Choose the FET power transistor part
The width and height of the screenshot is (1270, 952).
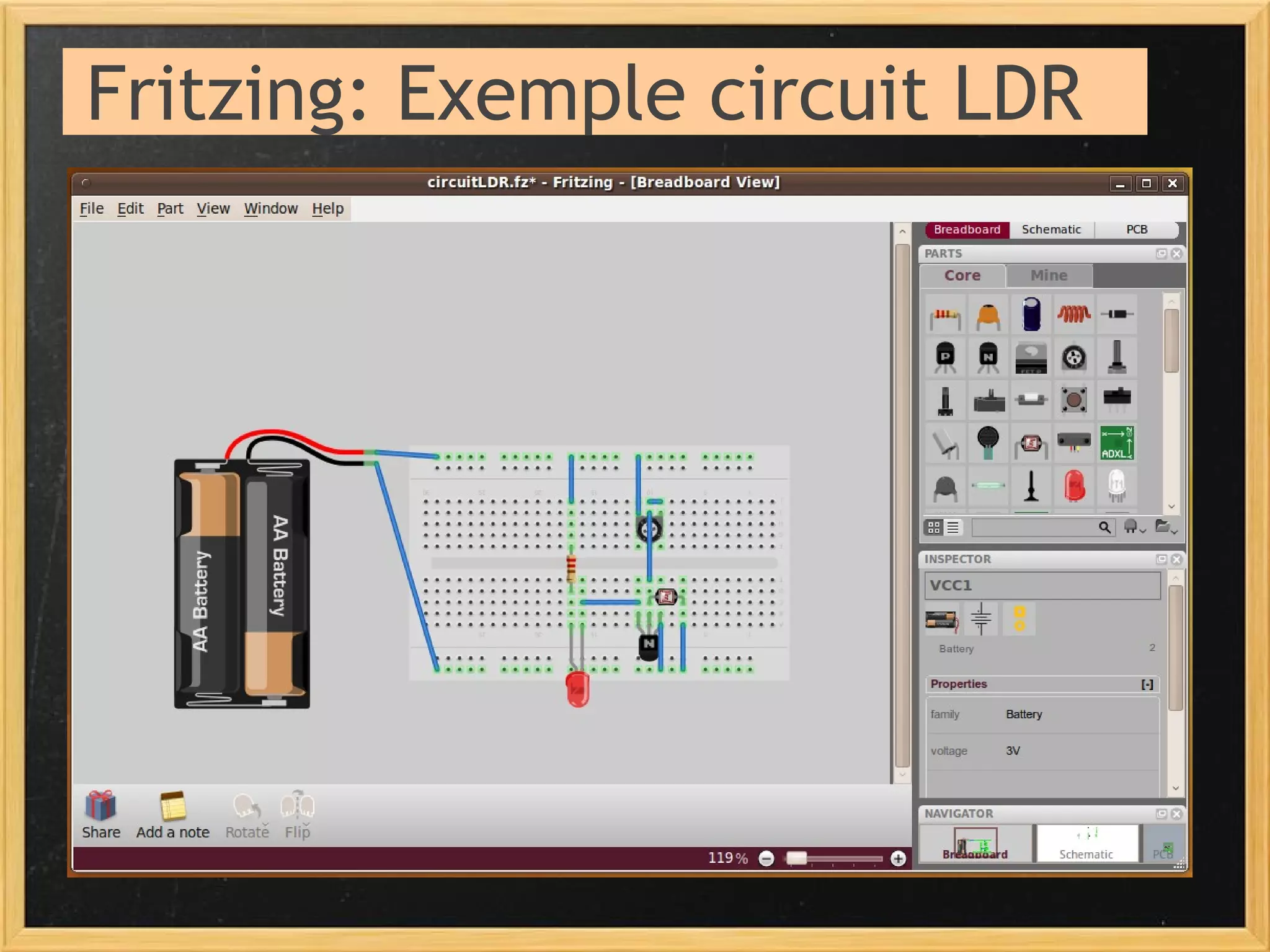click(x=1031, y=358)
